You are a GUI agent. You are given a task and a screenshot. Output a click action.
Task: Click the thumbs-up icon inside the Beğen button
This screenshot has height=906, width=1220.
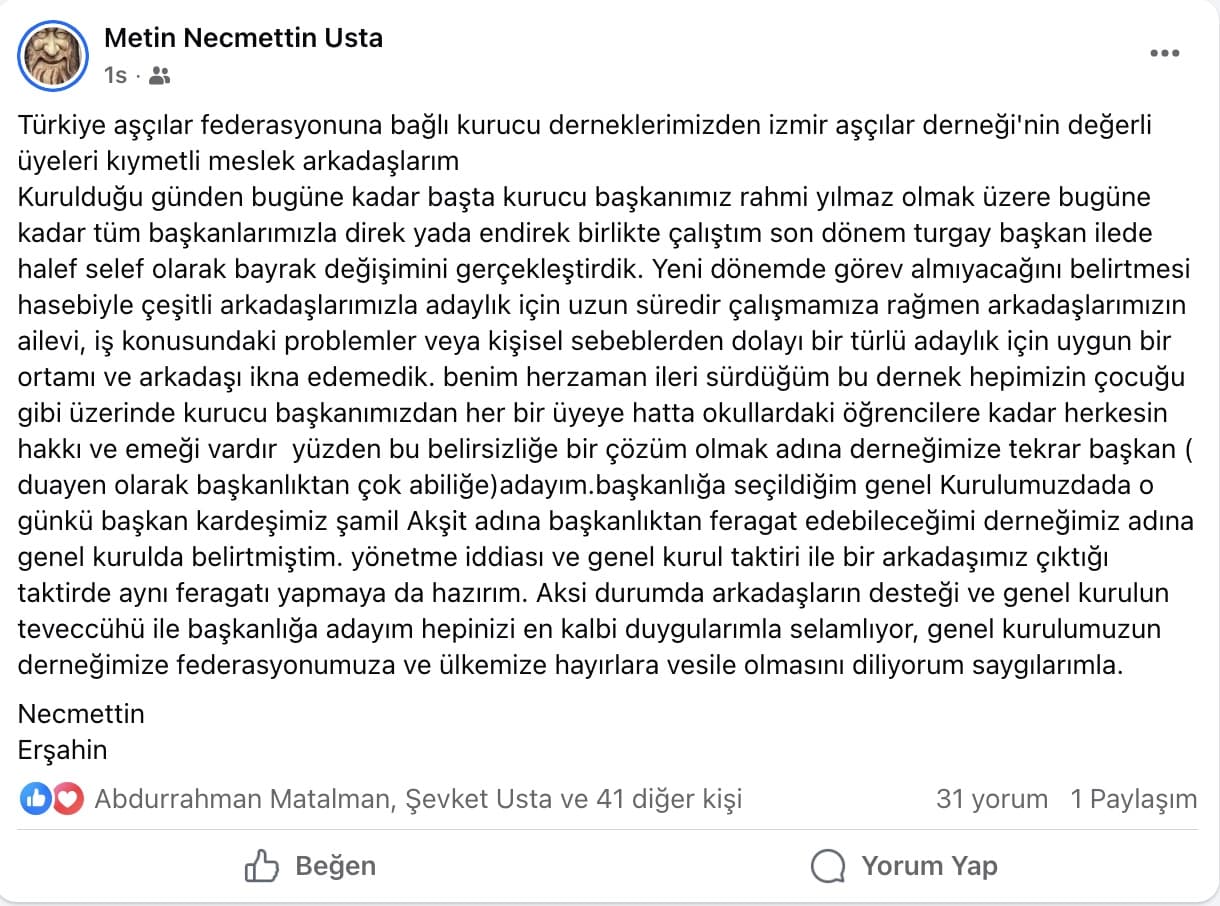(262, 866)
